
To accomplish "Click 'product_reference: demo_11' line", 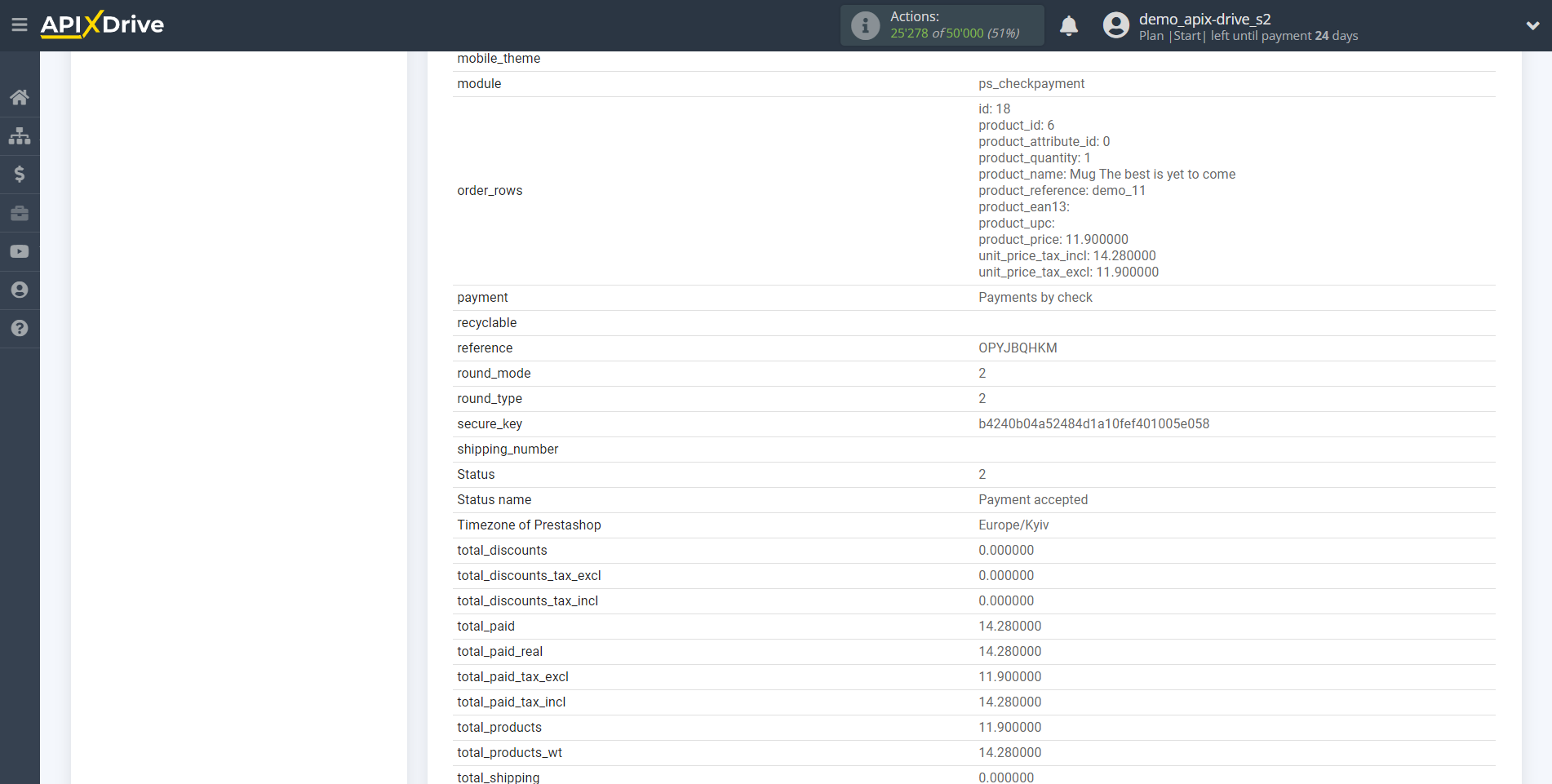I will click(x=1062, y=190).
